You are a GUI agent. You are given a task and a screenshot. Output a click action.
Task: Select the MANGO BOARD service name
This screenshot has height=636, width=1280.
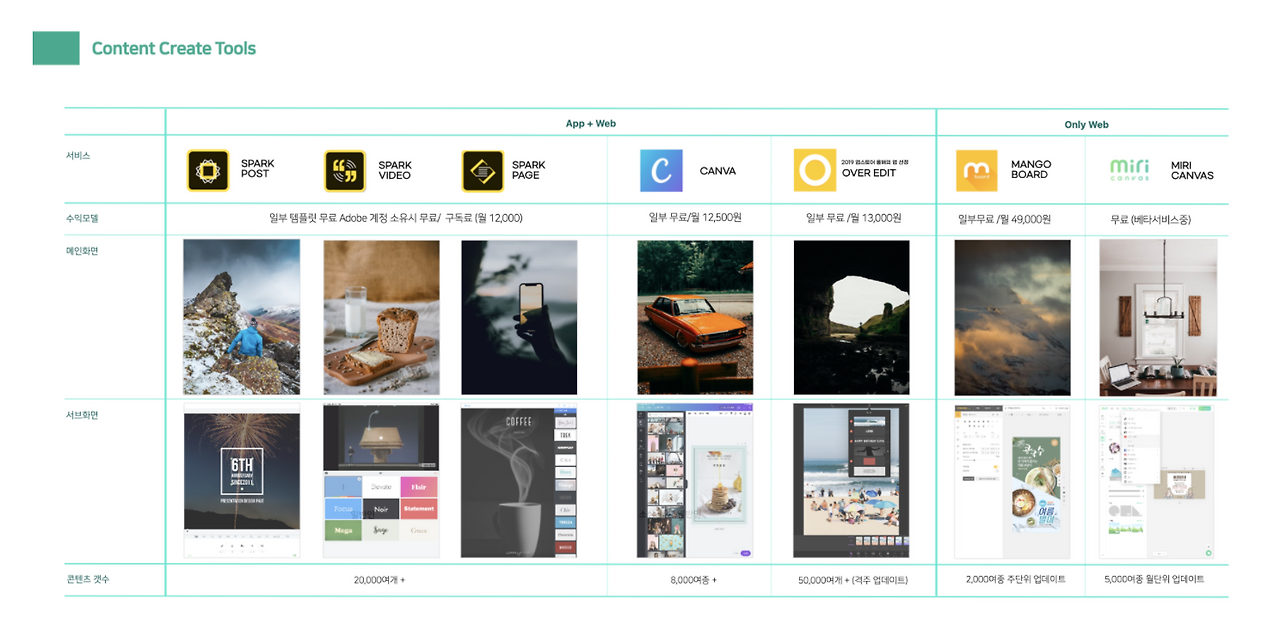point(1031,169)
